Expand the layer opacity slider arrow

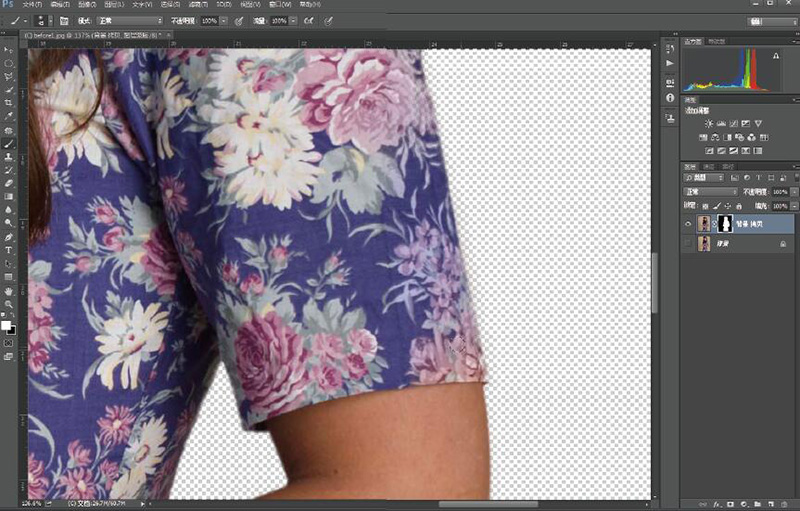793,191
